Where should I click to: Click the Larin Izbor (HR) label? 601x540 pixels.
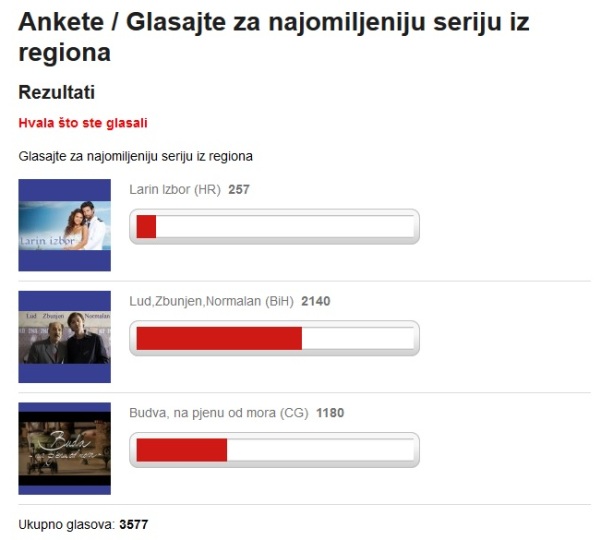coord(175,189)
